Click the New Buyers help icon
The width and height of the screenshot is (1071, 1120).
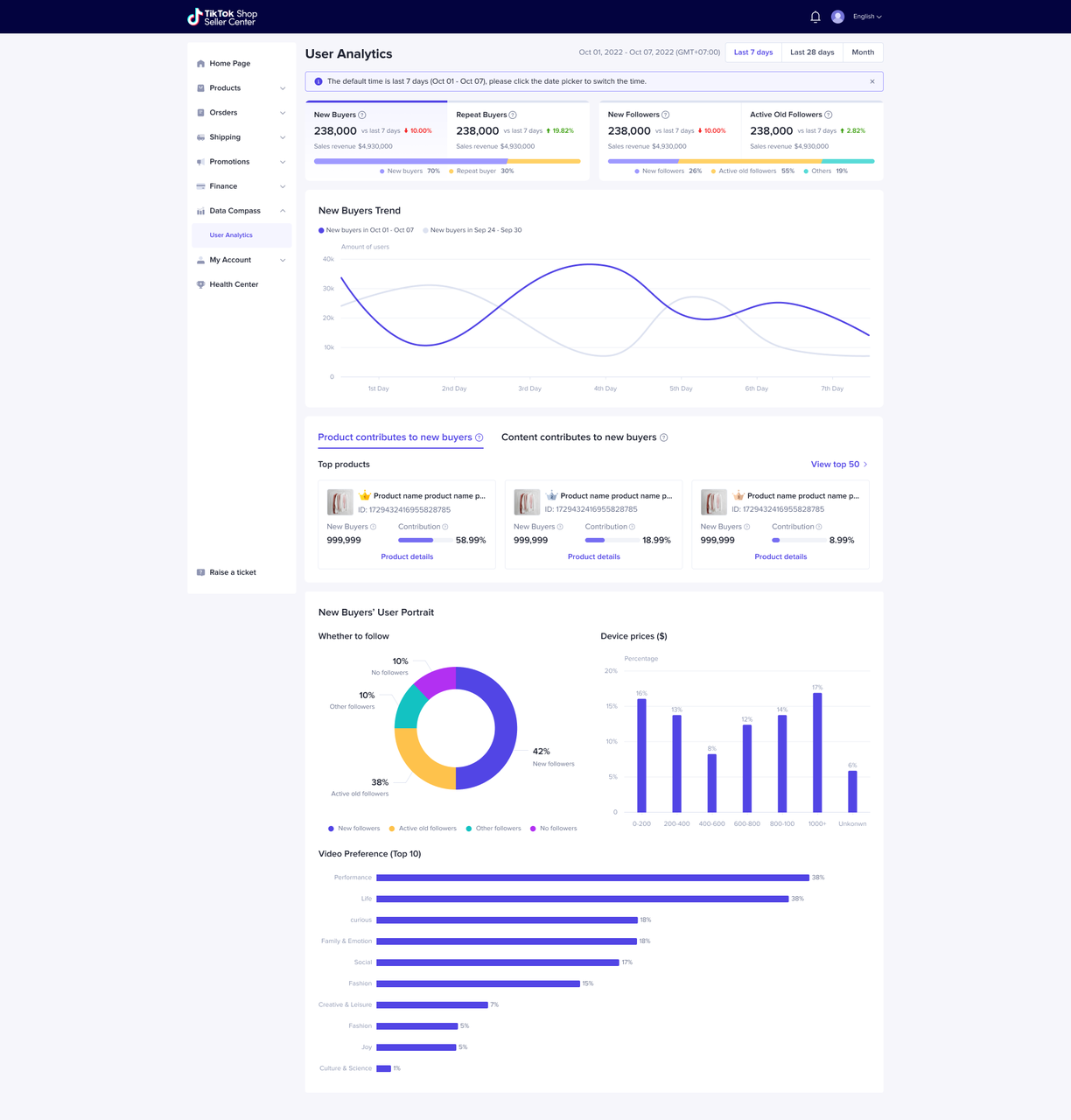[x=362, y=115]
